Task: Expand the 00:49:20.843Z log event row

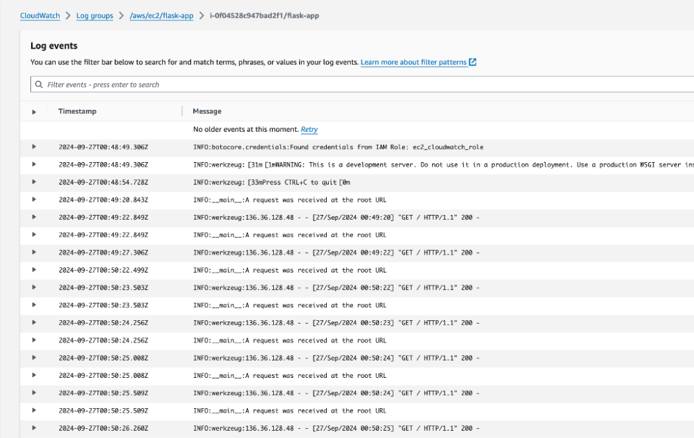Action: coord(34,200)
